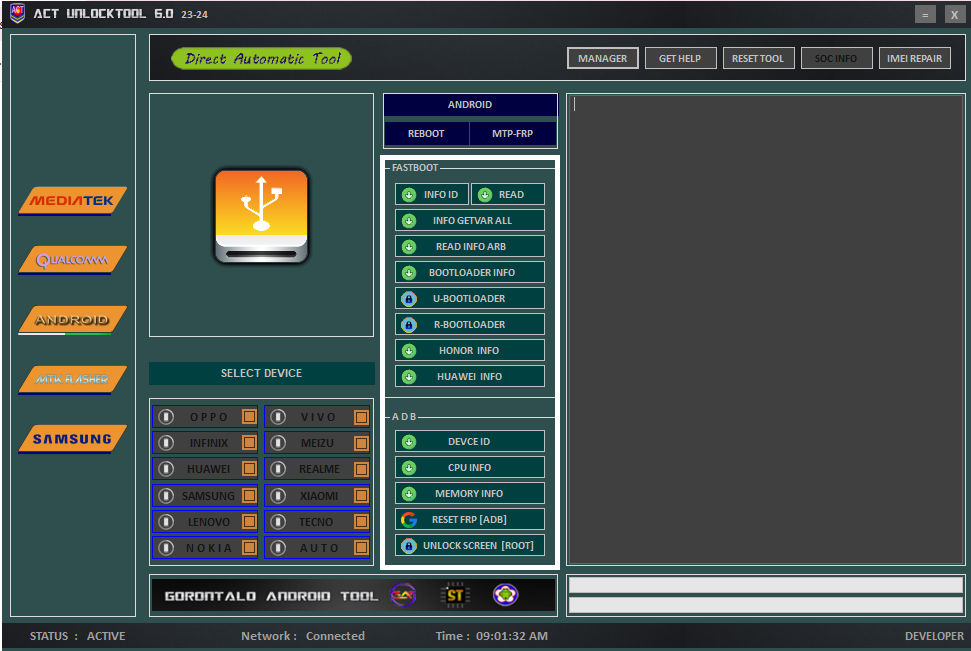Viewport: 971px width, 651px height.
Task: Switch to the ANDROID tab
Action: point(470,105)
